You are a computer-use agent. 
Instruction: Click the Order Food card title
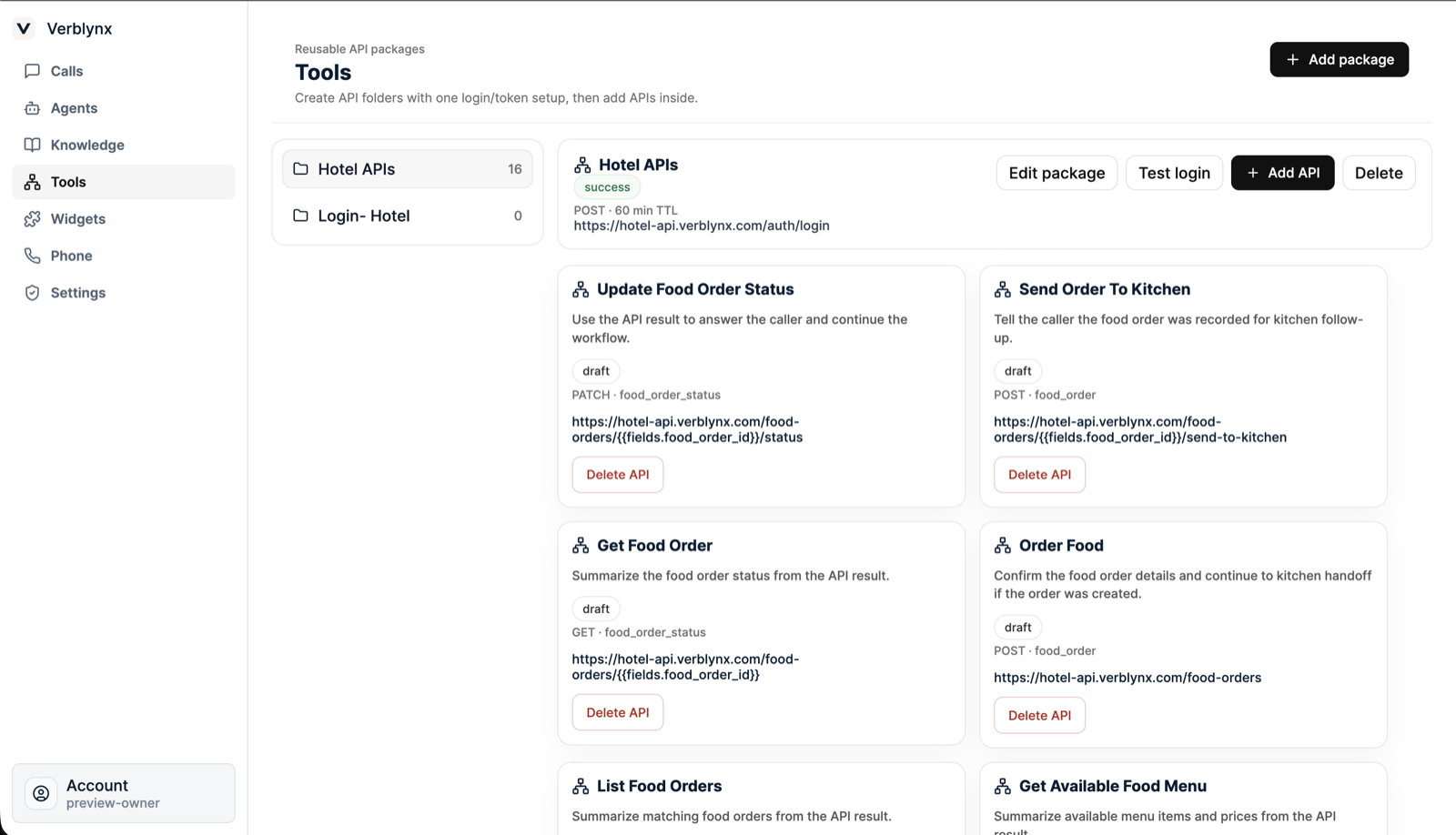[x=1061, y=546]
